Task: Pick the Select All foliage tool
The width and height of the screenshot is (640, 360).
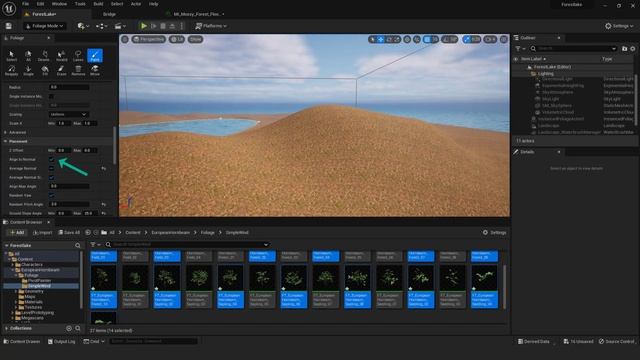Action: click(28, 56)
